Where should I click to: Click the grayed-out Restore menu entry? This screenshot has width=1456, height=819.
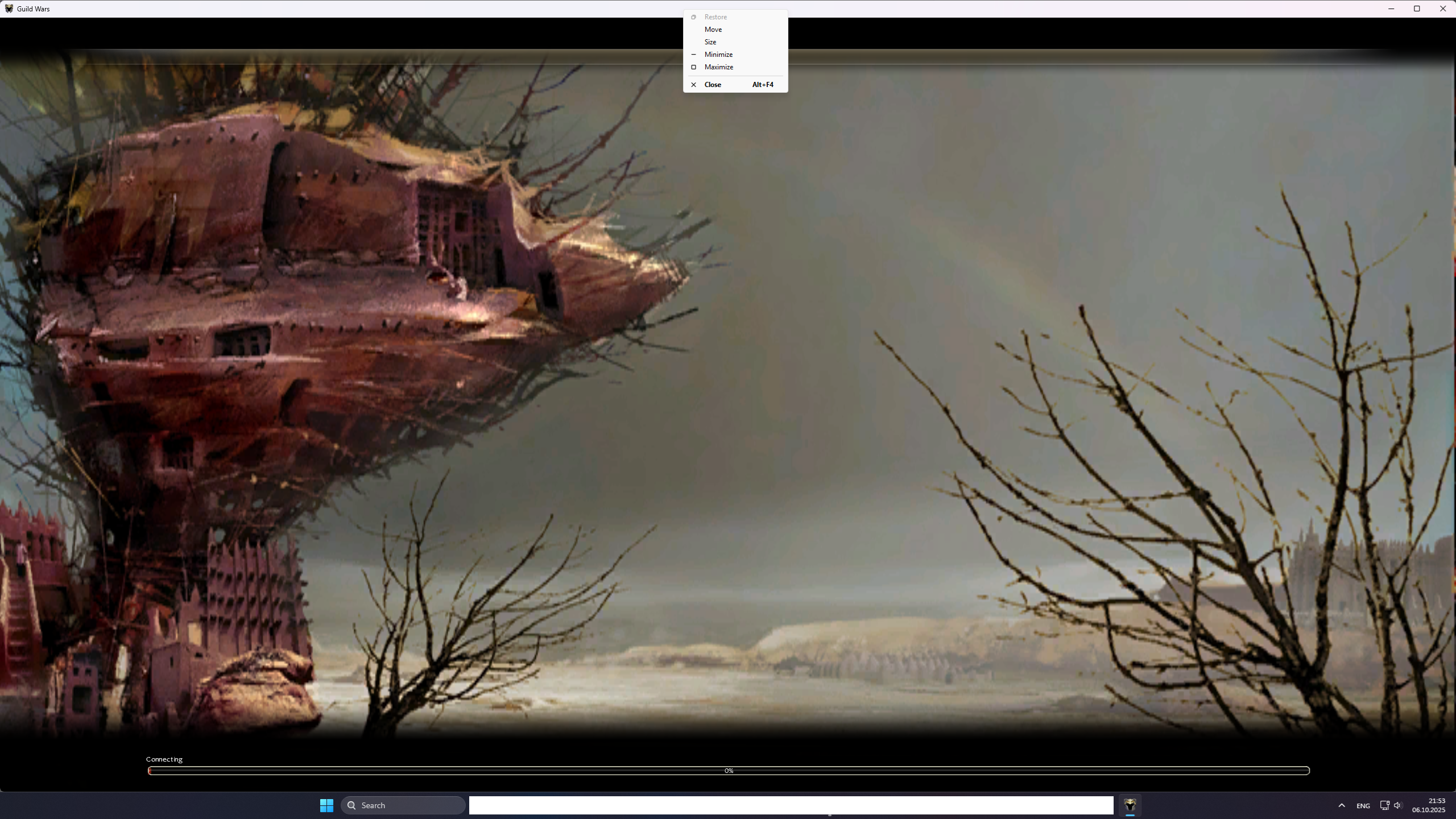click(x=715, y=17)
